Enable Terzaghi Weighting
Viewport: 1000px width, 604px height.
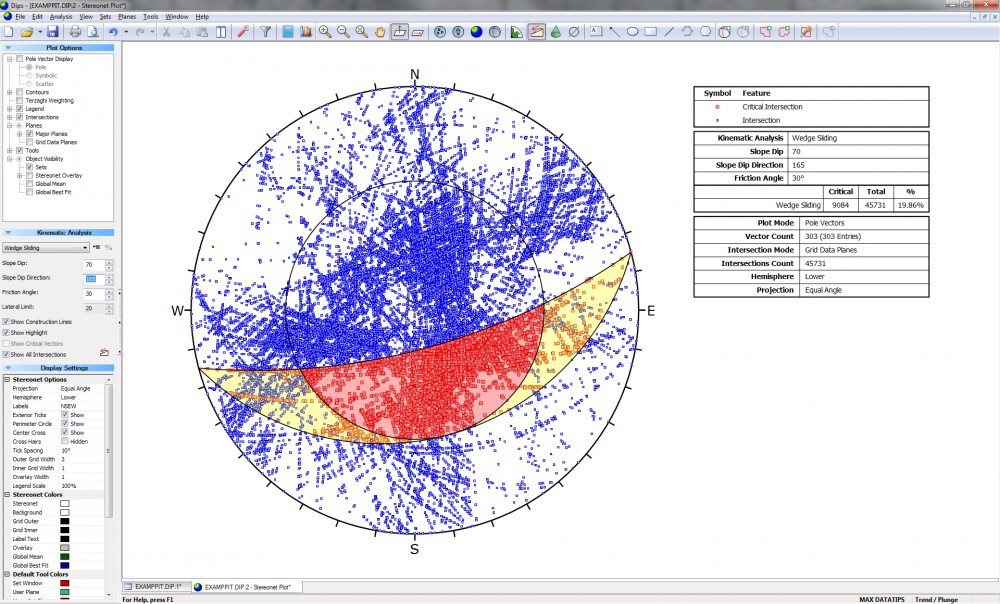[x=20, y=101]
